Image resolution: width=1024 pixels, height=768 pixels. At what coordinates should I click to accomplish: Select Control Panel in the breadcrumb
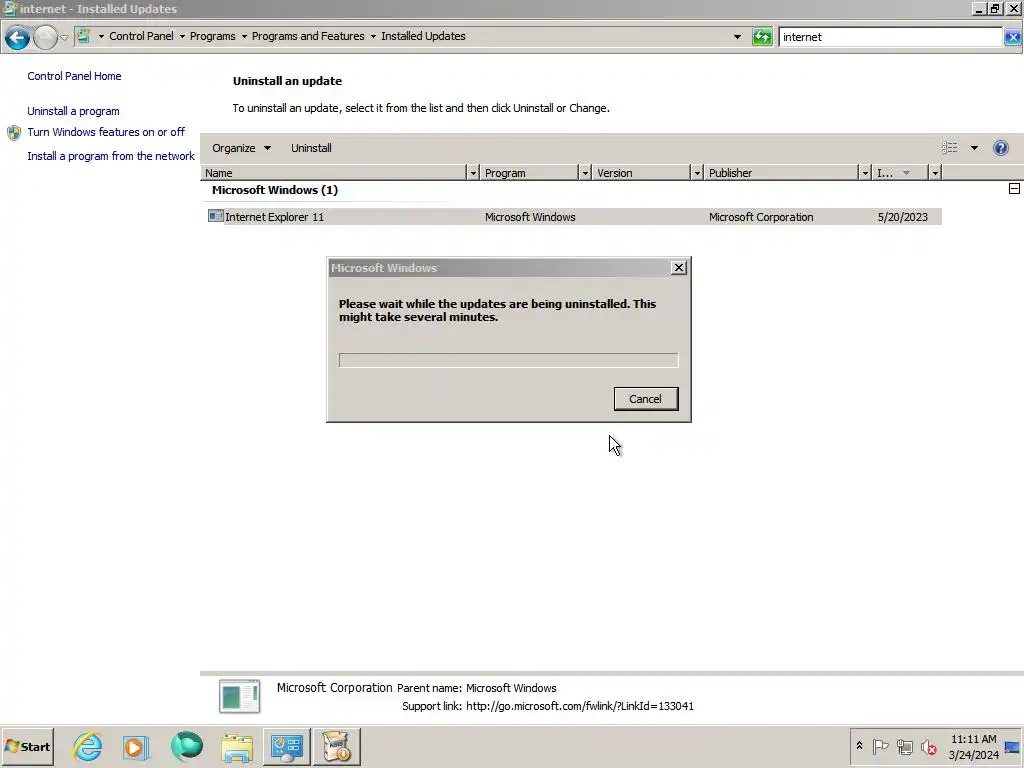[141, 36]
